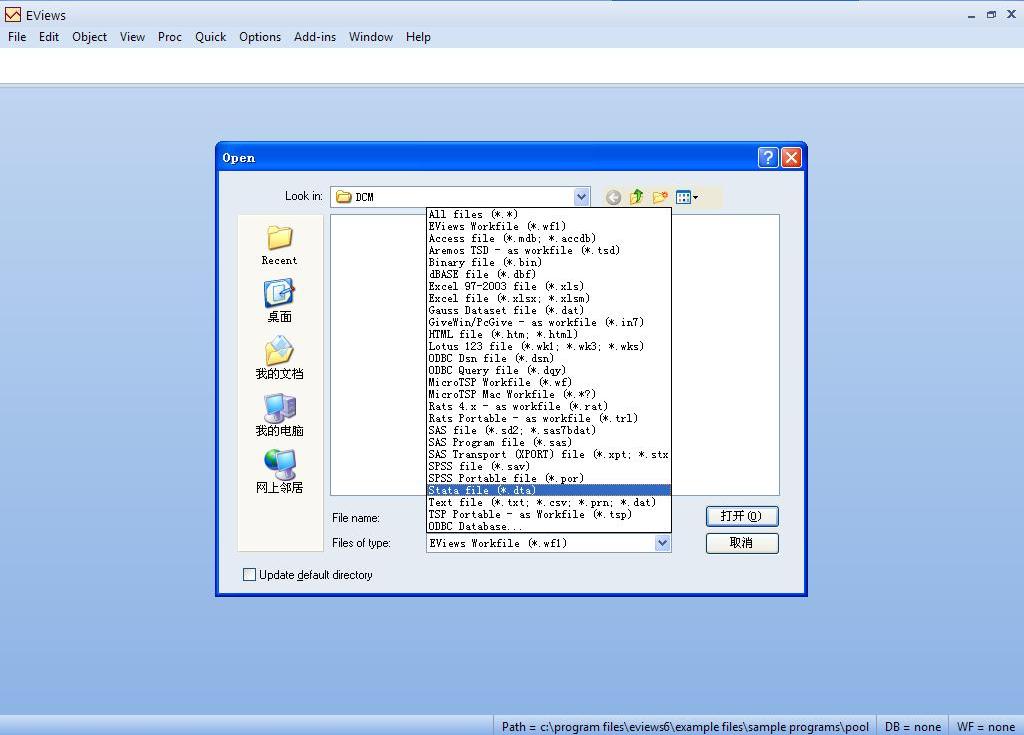Tick the Update default directory checkbox

[249, 574]
